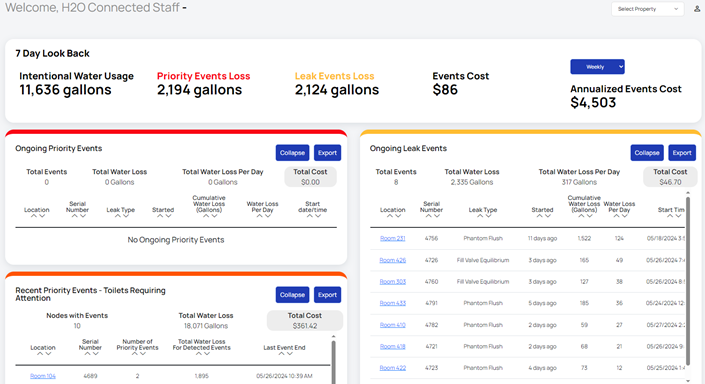Viewport: 705px width, 384px height.
Task: Sort Started ascending in Ongoing Leak Events
Action: click(x=539, y=216)
